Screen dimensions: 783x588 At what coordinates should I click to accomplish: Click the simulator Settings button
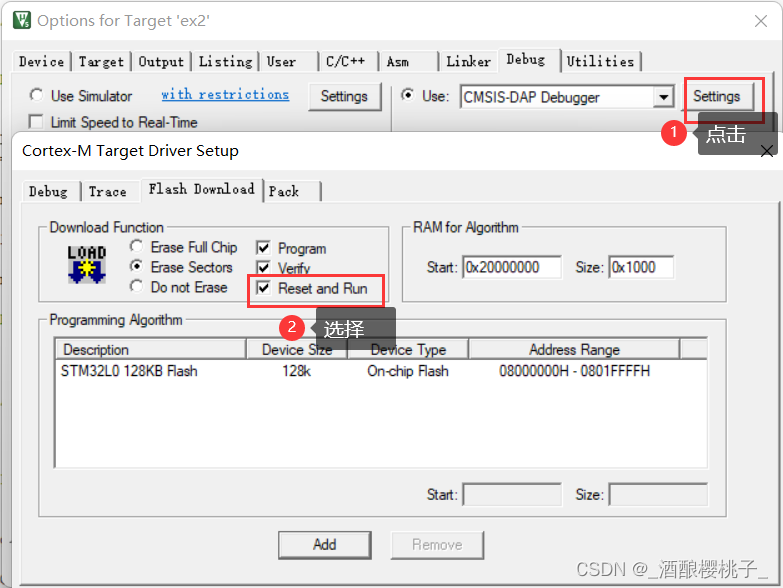tap(344, 96)
